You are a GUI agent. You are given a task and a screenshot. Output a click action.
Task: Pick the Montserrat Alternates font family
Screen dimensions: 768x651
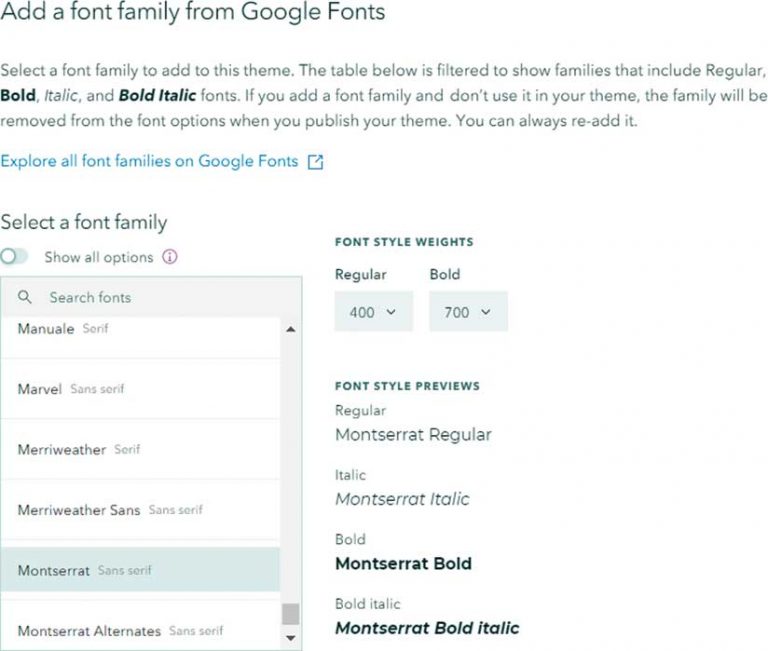point(140,627)
